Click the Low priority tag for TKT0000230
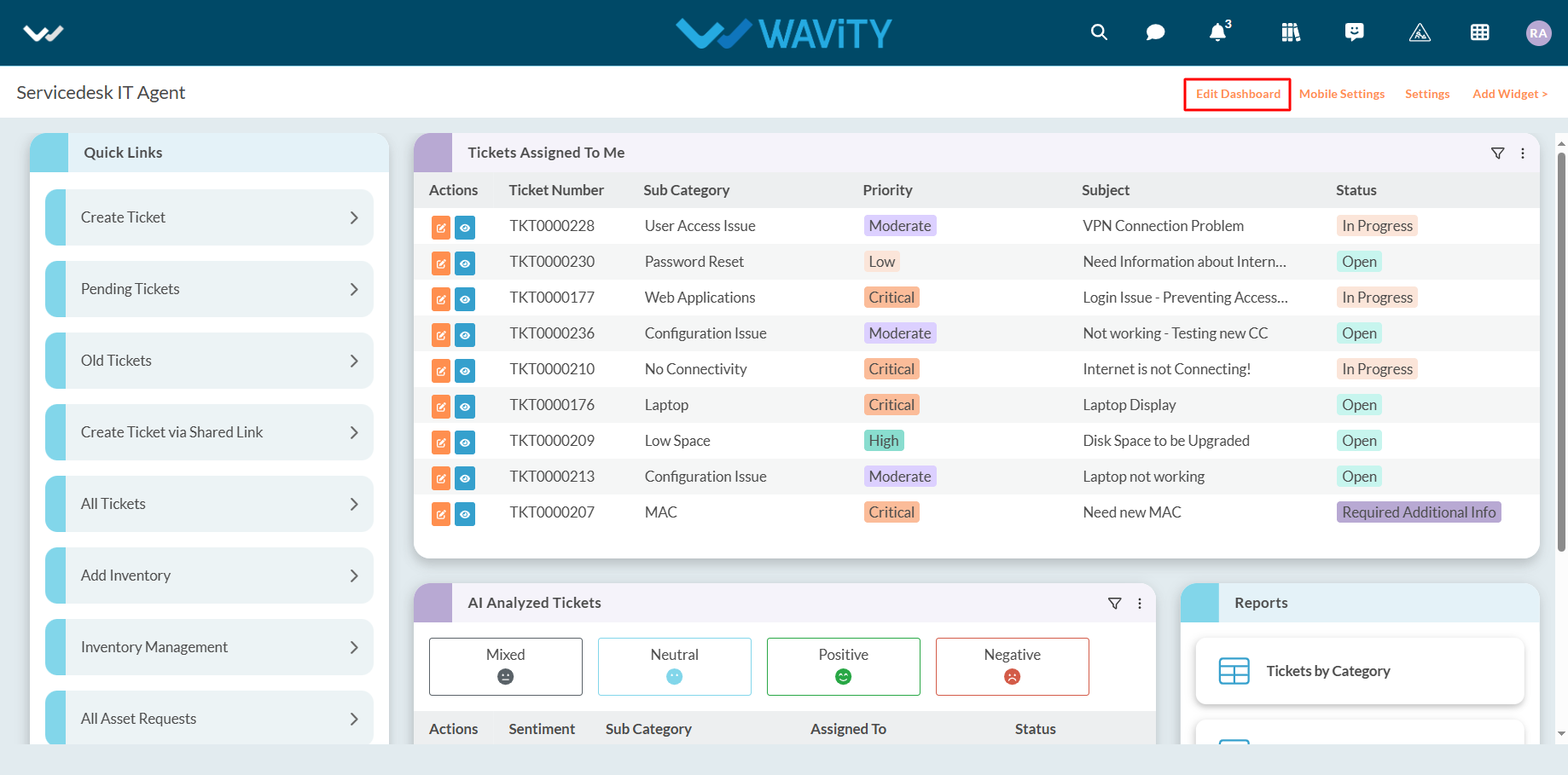 [882, 262]
